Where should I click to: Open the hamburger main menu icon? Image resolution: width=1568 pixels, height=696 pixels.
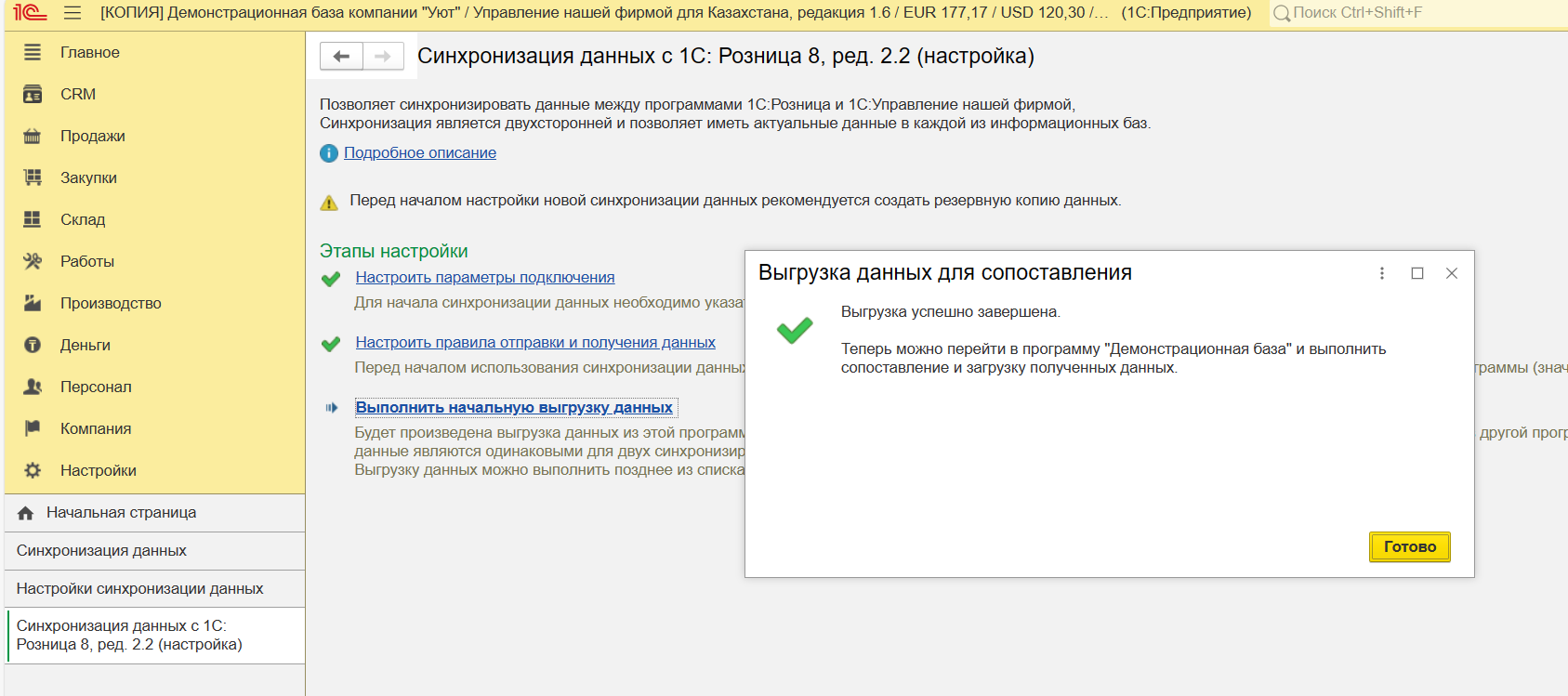click(72, 13)
